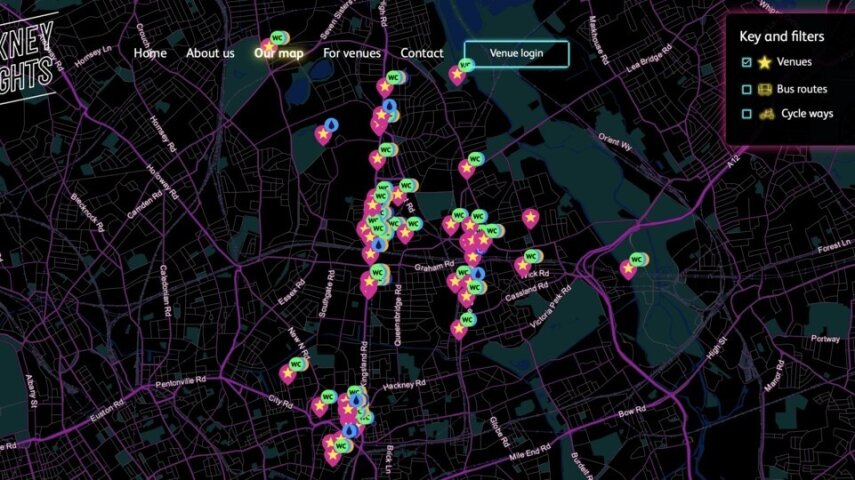Click the Holloway Rd map label

coord(162,182)
